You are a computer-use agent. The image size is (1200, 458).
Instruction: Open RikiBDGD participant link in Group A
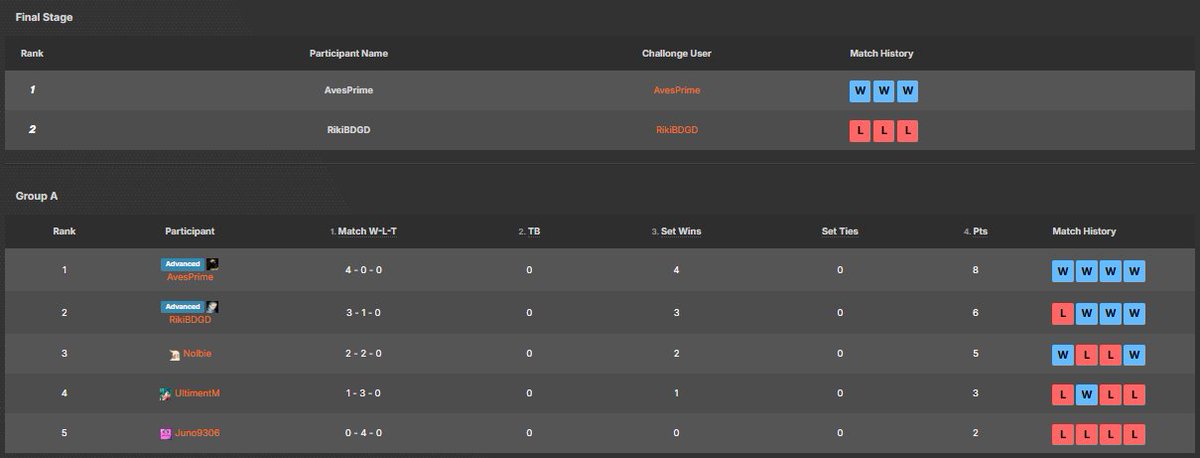[190, 320]
